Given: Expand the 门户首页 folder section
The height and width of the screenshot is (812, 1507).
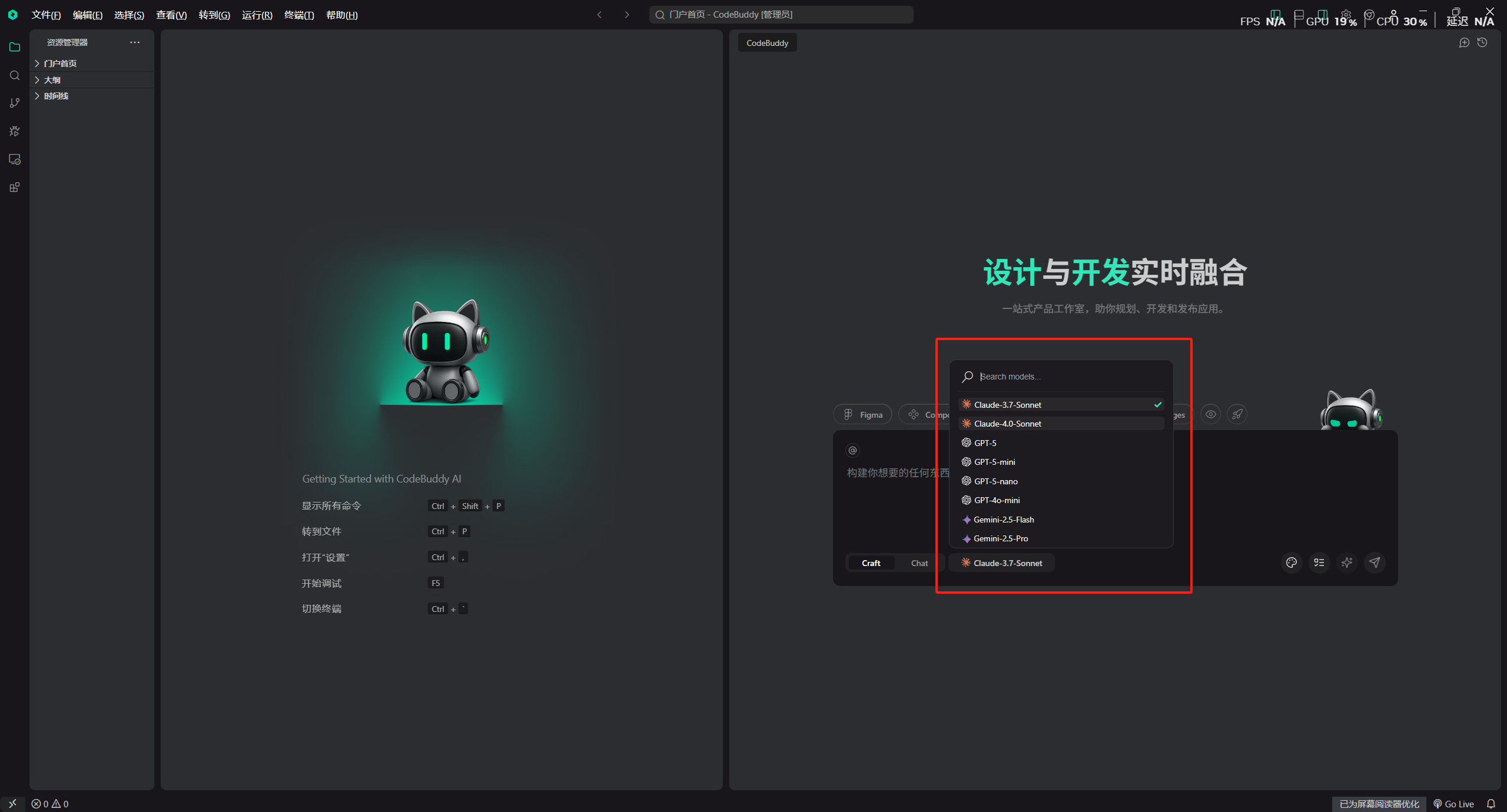Looking at the screenshot, I should (92, 64).
